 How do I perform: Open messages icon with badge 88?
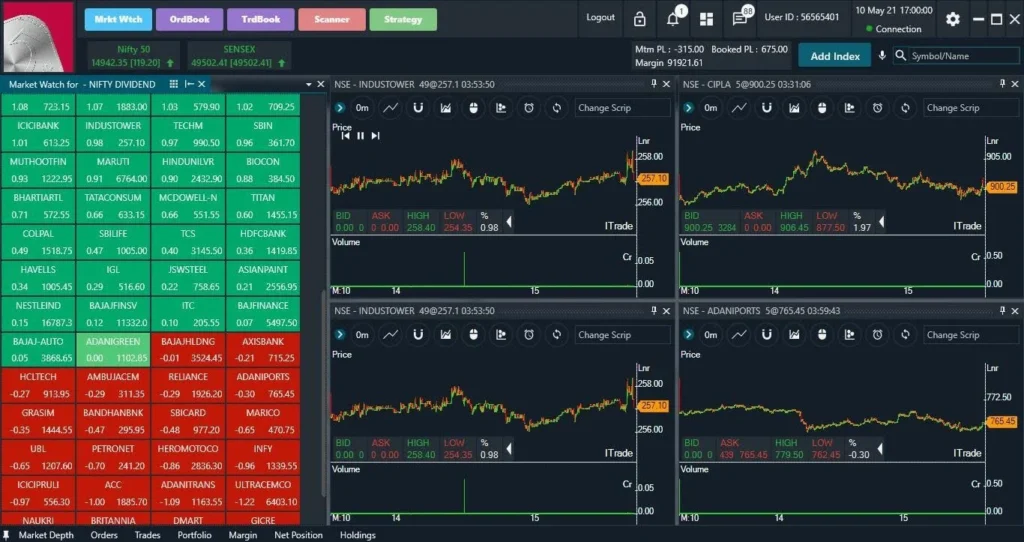(741, 18)
